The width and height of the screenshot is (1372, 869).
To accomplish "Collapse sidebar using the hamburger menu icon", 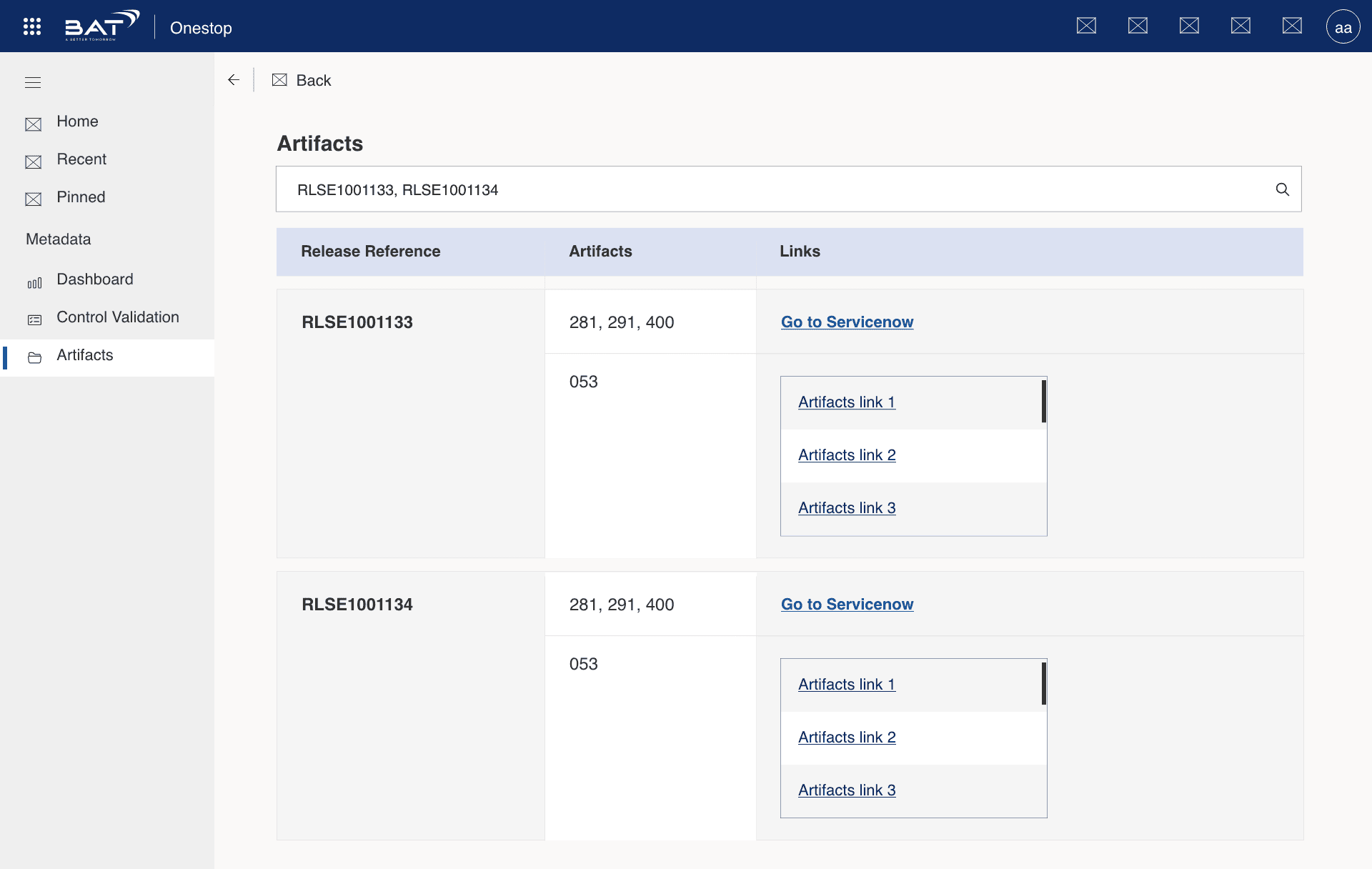I will 33,82.
